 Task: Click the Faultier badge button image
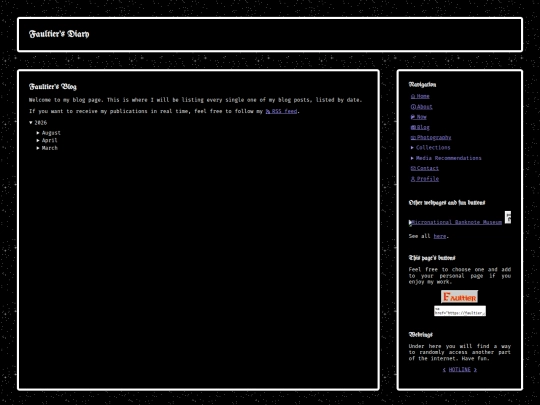[x=459, y=297]
